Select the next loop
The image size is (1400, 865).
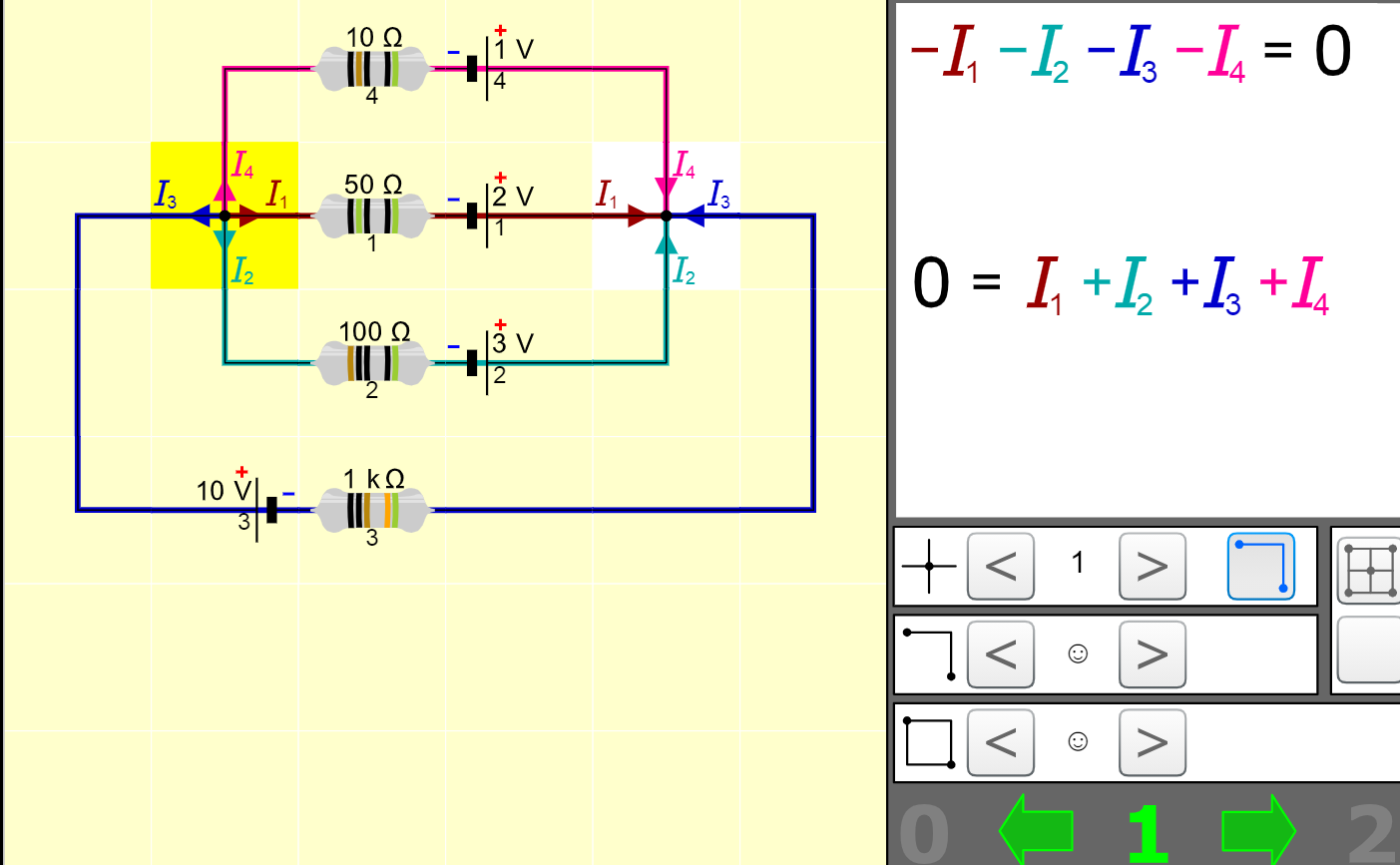(1153, 742)
